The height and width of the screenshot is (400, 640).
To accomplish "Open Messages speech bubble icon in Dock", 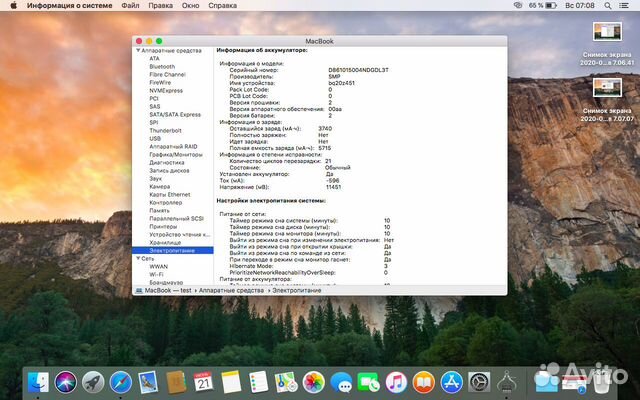I will coord(341,383).
